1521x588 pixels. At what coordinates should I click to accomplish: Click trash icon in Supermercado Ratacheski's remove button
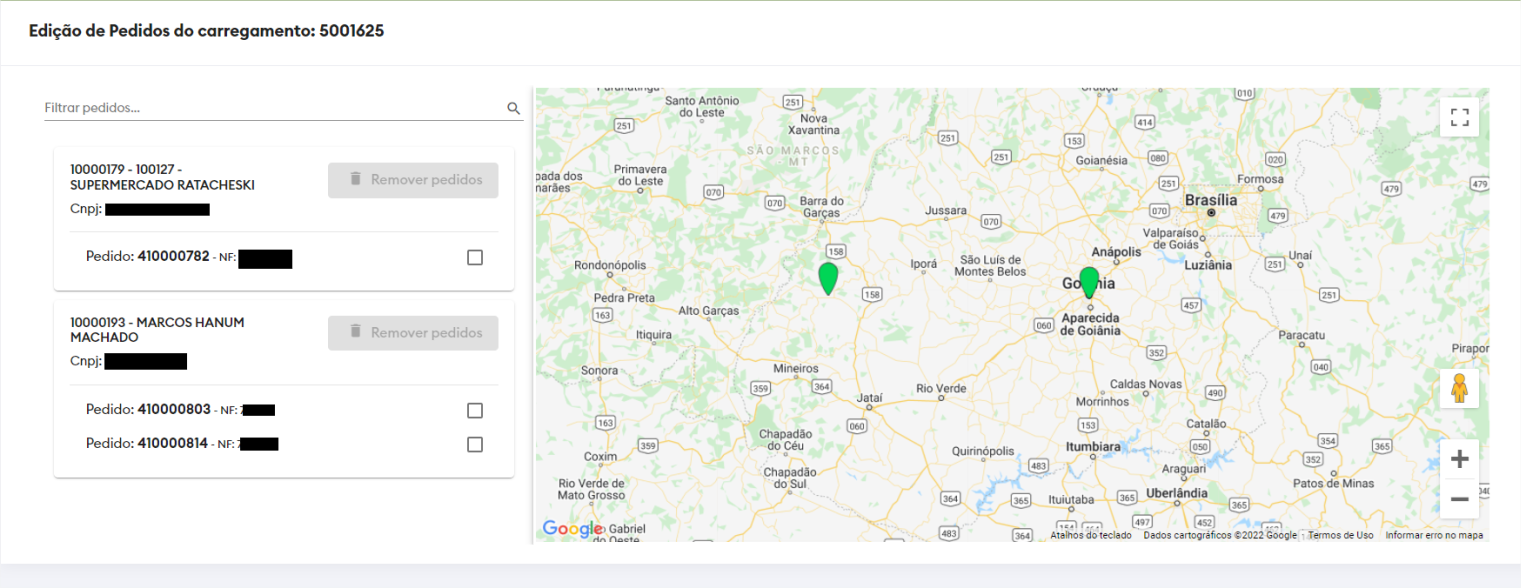point(355,179)
